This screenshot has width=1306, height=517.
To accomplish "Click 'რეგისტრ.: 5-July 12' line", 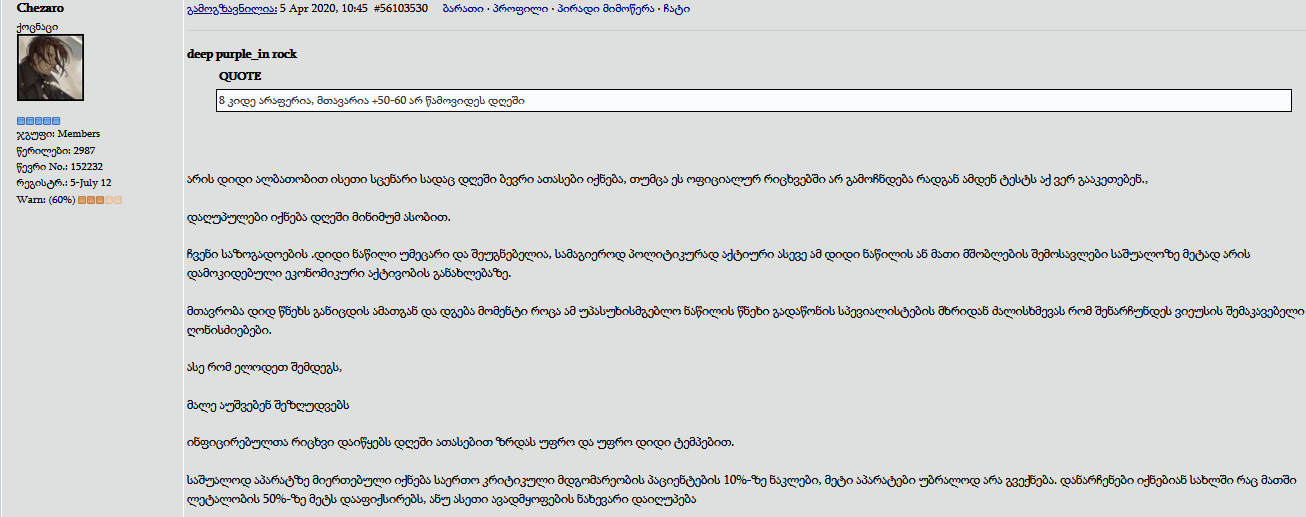I will tap(64, 183).
